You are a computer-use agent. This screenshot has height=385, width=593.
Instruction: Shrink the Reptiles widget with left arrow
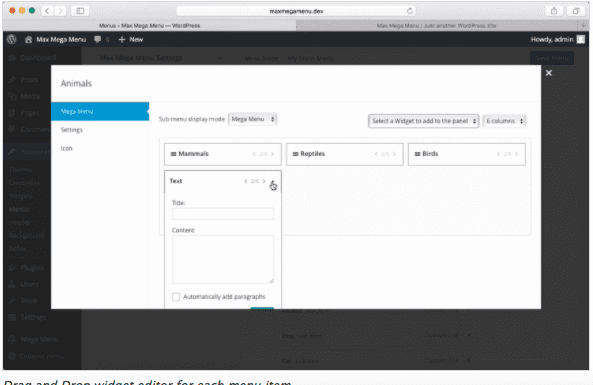[x=376, y=154]
